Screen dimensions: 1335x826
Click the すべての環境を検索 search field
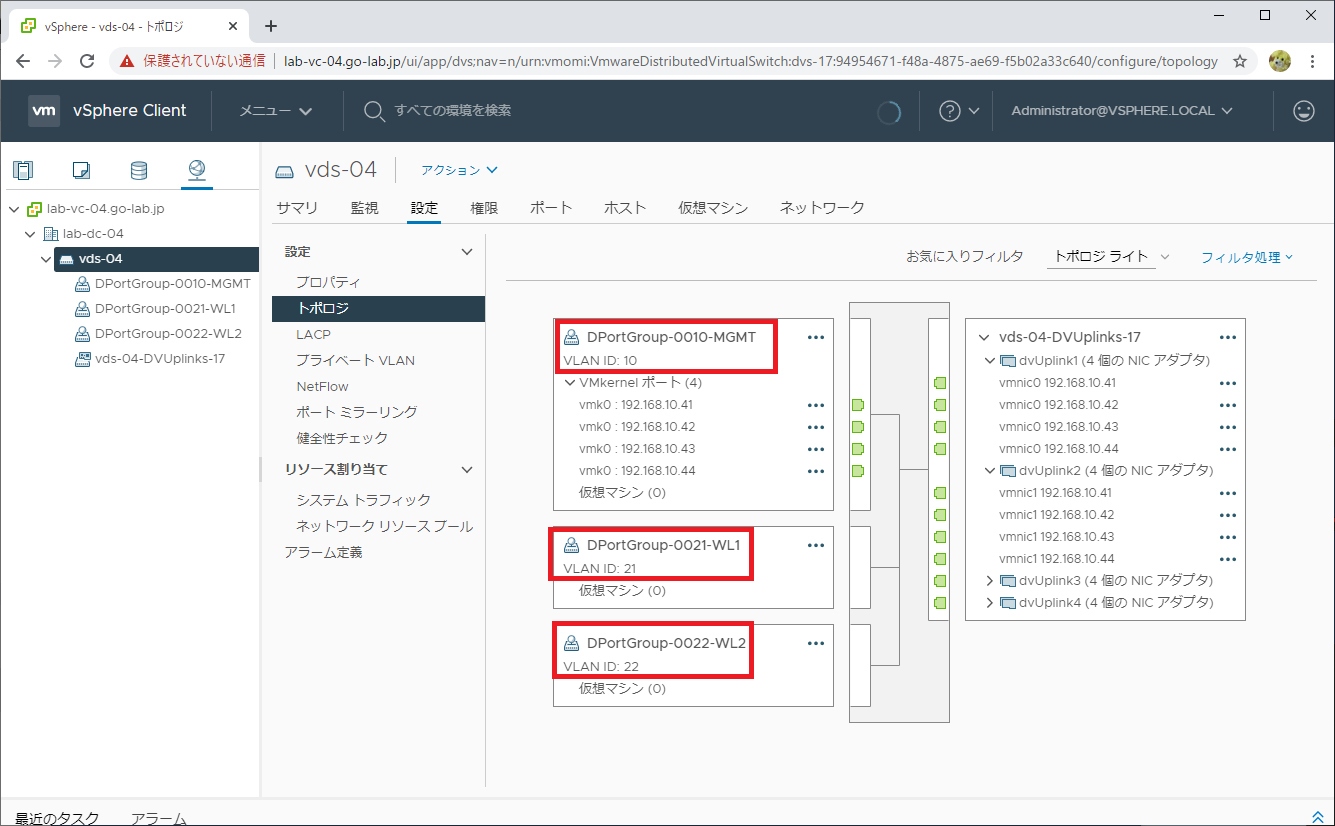452,111
